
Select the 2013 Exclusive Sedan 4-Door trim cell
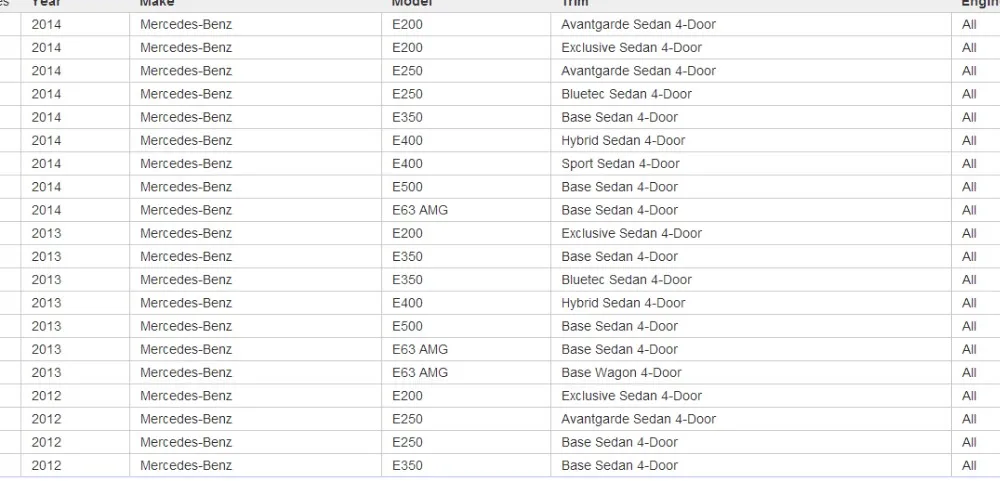coord(631,233)
